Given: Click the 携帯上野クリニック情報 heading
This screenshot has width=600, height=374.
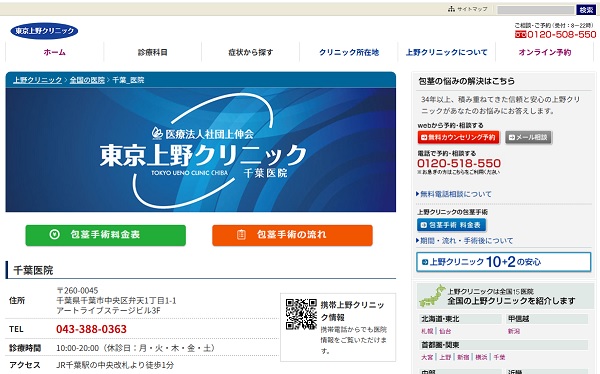Looking at the screenshot, I should (352, 311).
